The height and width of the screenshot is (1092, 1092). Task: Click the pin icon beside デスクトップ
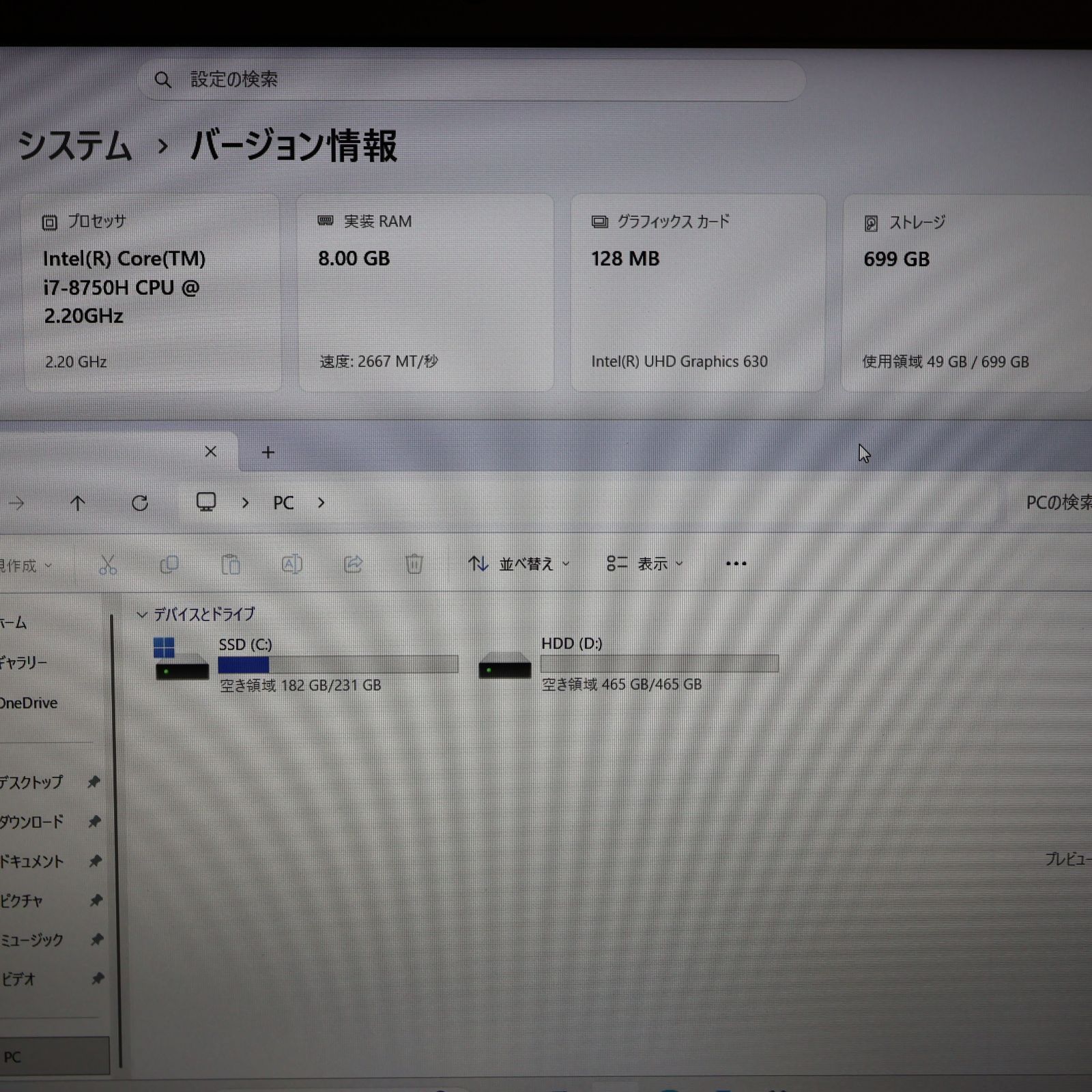(x=94, y=782)
